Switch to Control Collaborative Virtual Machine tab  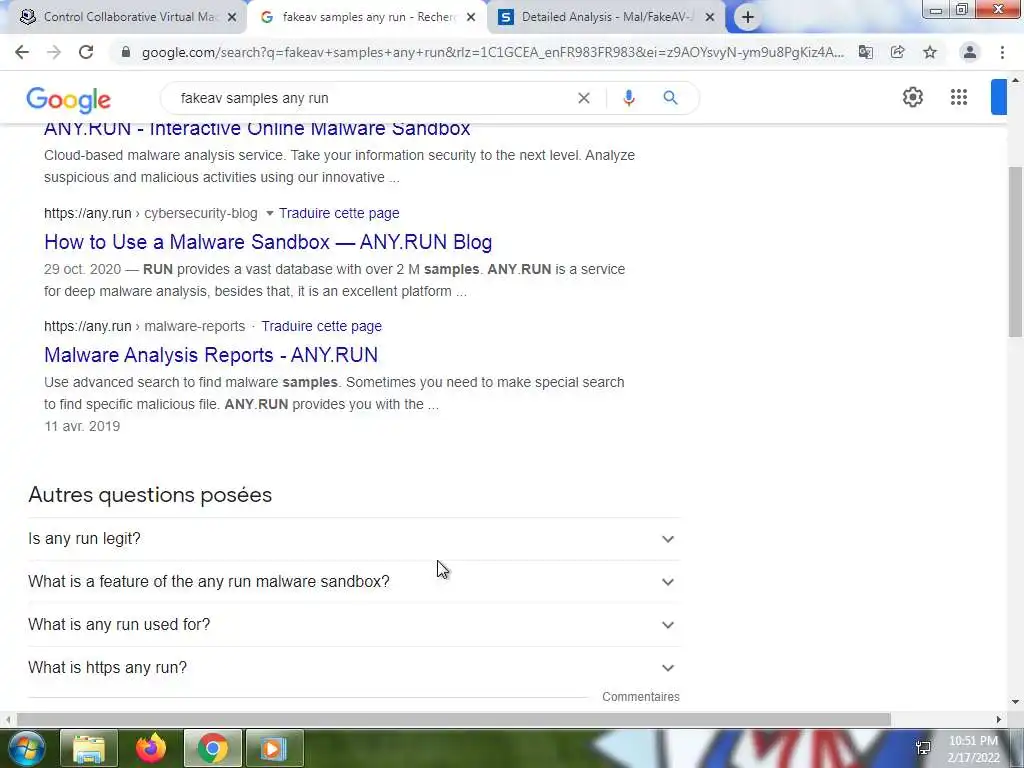(124, 18)
